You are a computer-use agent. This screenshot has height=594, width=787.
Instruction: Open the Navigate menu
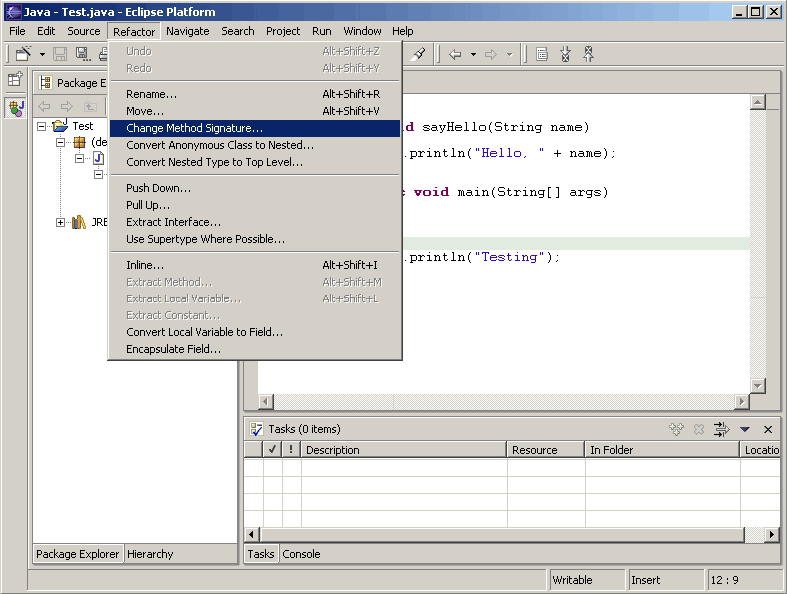tap(188, 31)
